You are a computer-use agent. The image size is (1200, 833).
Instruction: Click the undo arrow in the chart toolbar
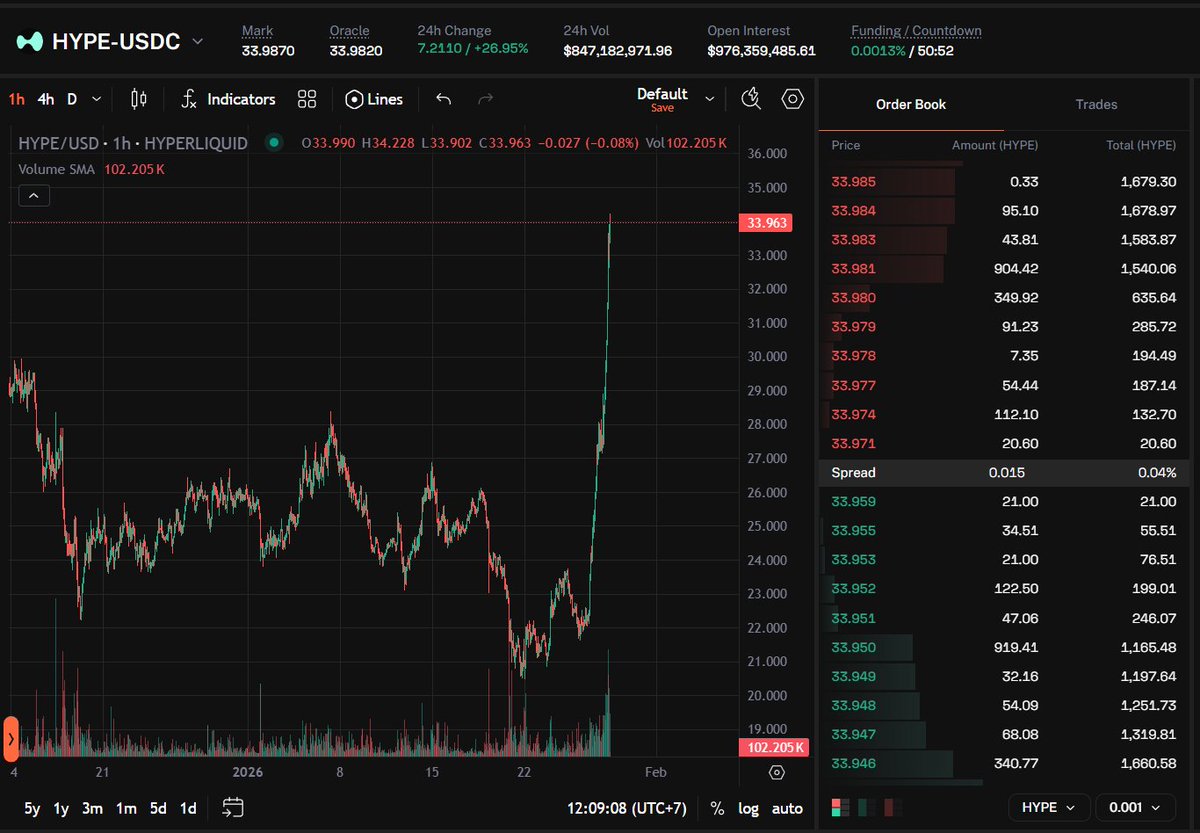pos(443,98)
